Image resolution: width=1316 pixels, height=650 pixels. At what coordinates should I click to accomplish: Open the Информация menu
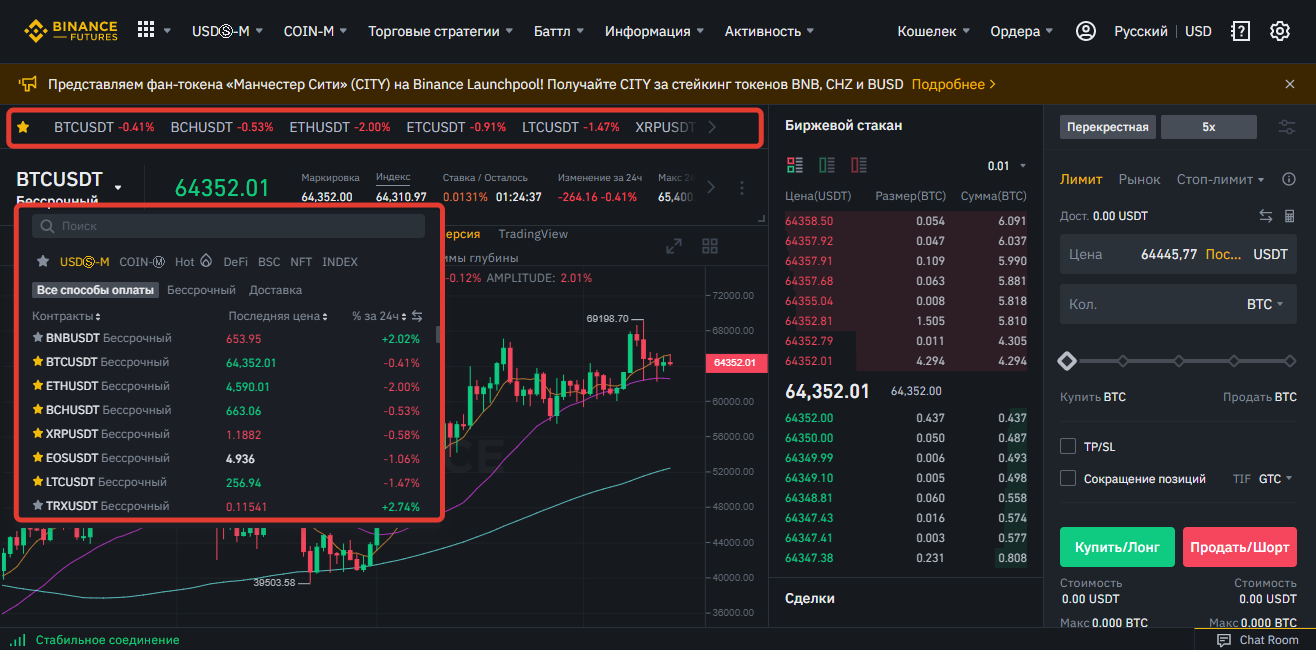(x=654, y=31)
